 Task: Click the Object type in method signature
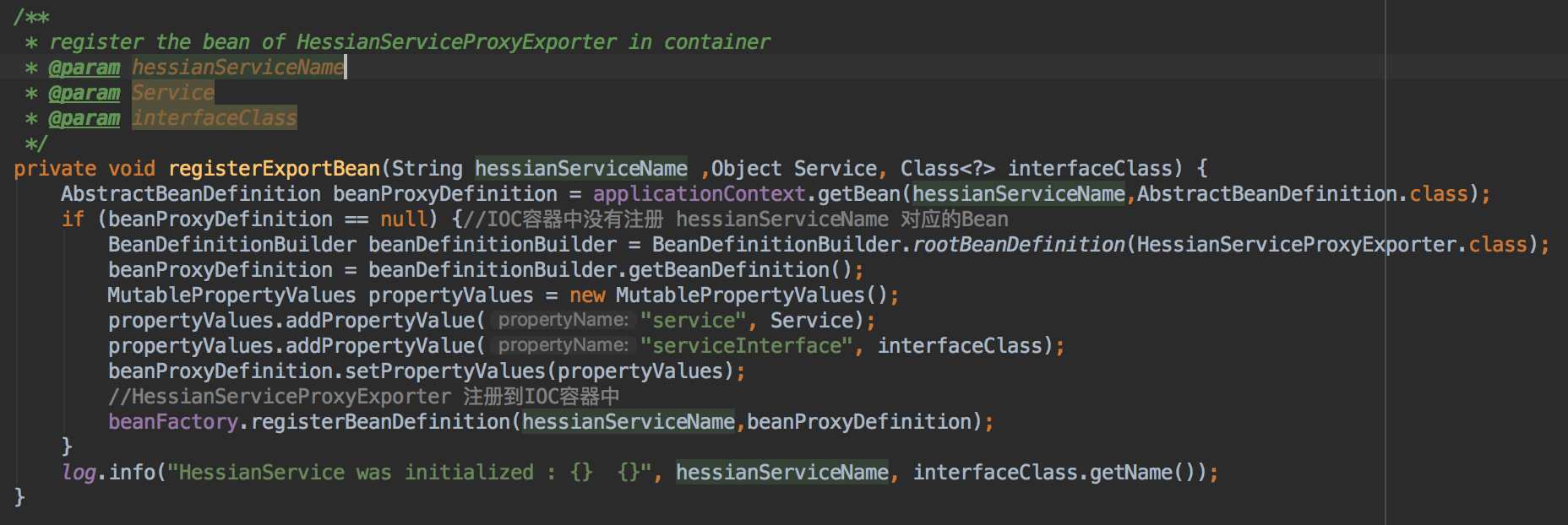(747, 169)
